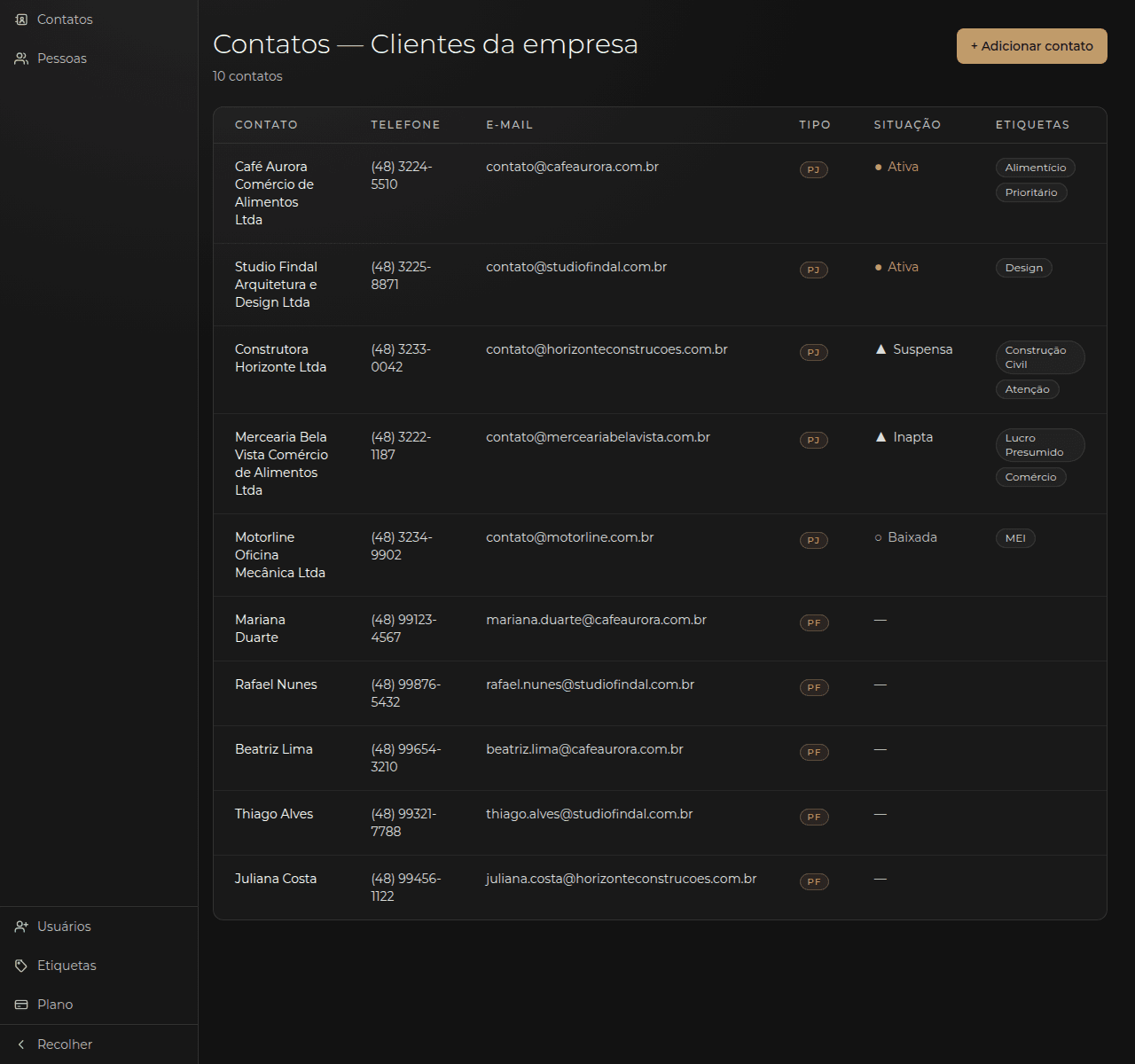
Task: Click phone (48) 99123-4567
Action: [x=403, y=629]
